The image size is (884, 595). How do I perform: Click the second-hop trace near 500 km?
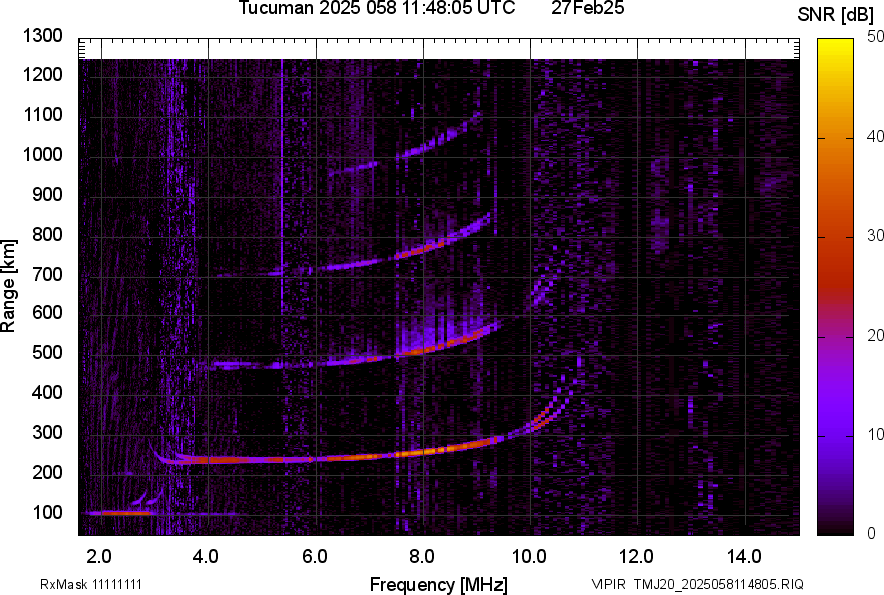pos(430,349)
